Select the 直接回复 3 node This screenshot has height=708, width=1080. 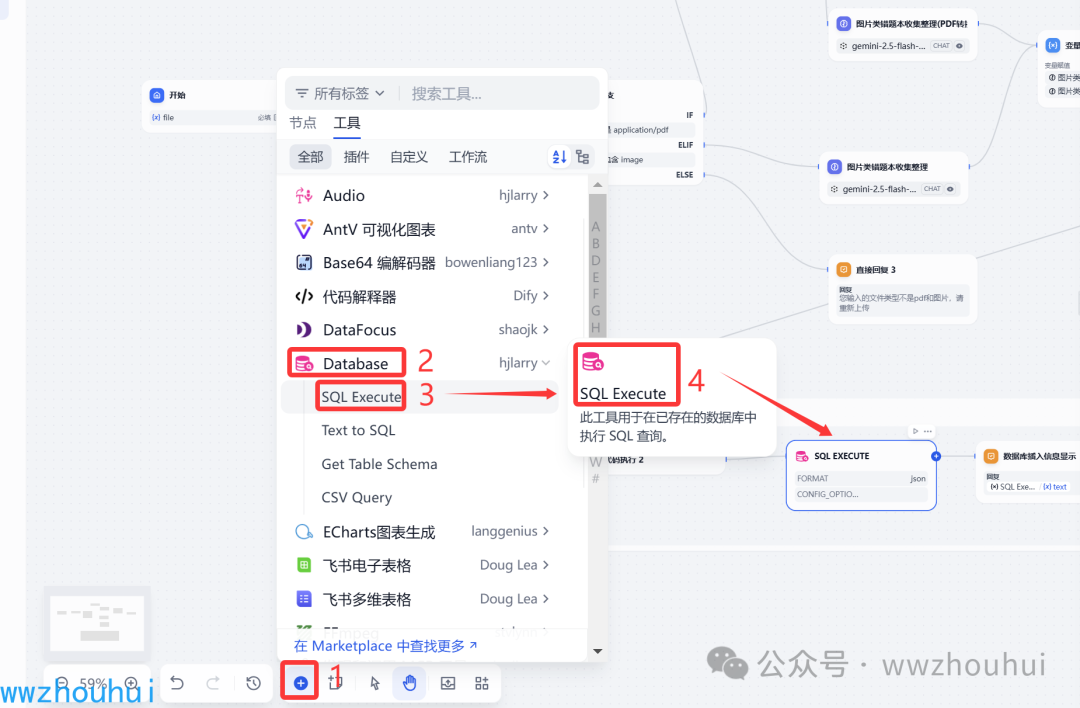click(x=902, y=289)
